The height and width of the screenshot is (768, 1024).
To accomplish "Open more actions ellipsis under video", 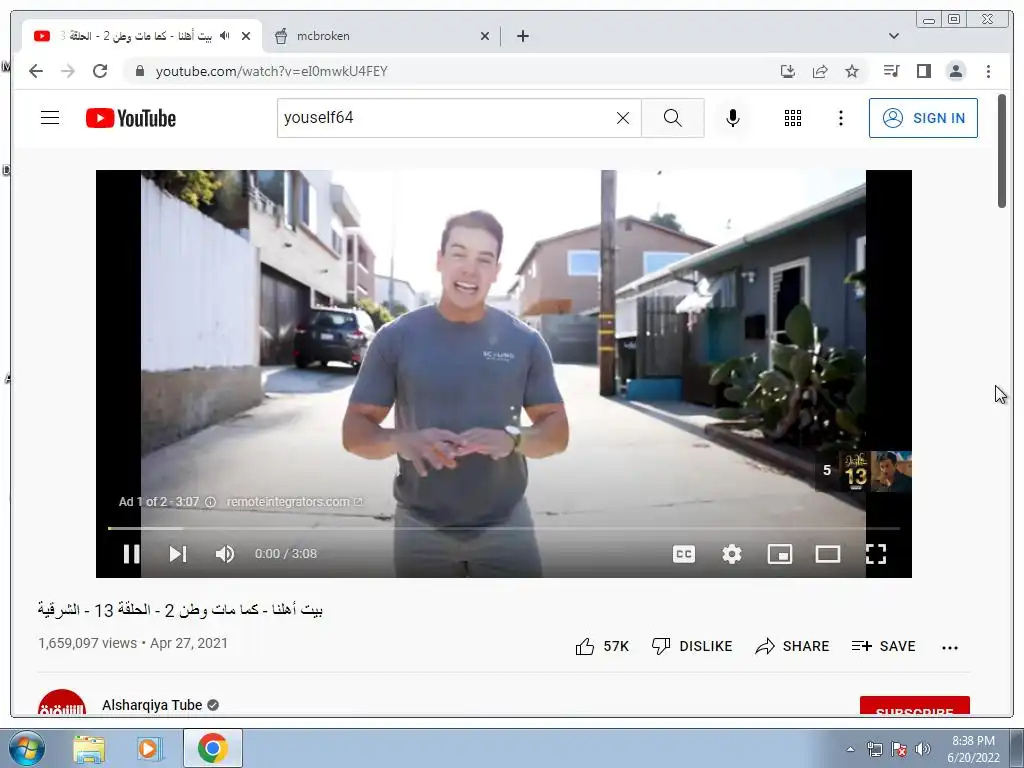I will point(950,647).
